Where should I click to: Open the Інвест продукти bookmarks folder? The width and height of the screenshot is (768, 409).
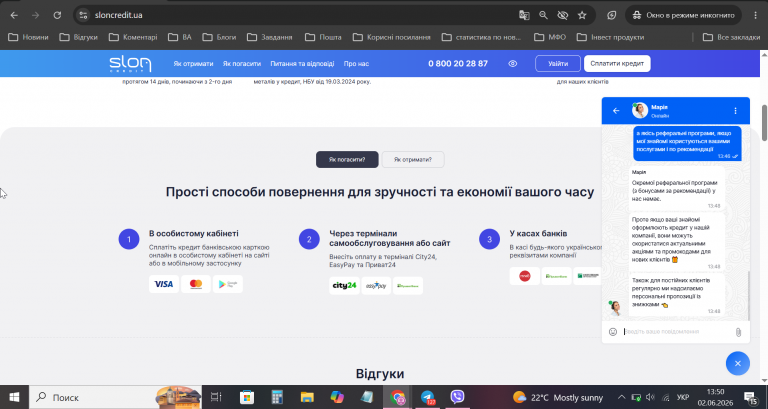610,37
